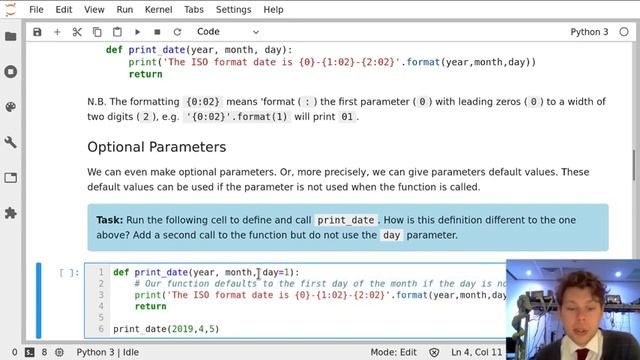The image size is (640, 360).
Task: Open the command palette sidebar icon
Action: (x=11, y=107)
